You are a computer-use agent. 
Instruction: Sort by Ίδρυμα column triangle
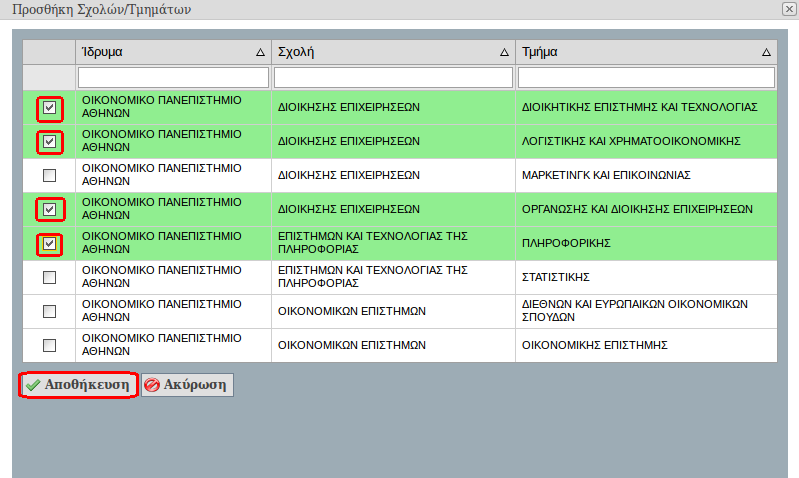[260, 52]
